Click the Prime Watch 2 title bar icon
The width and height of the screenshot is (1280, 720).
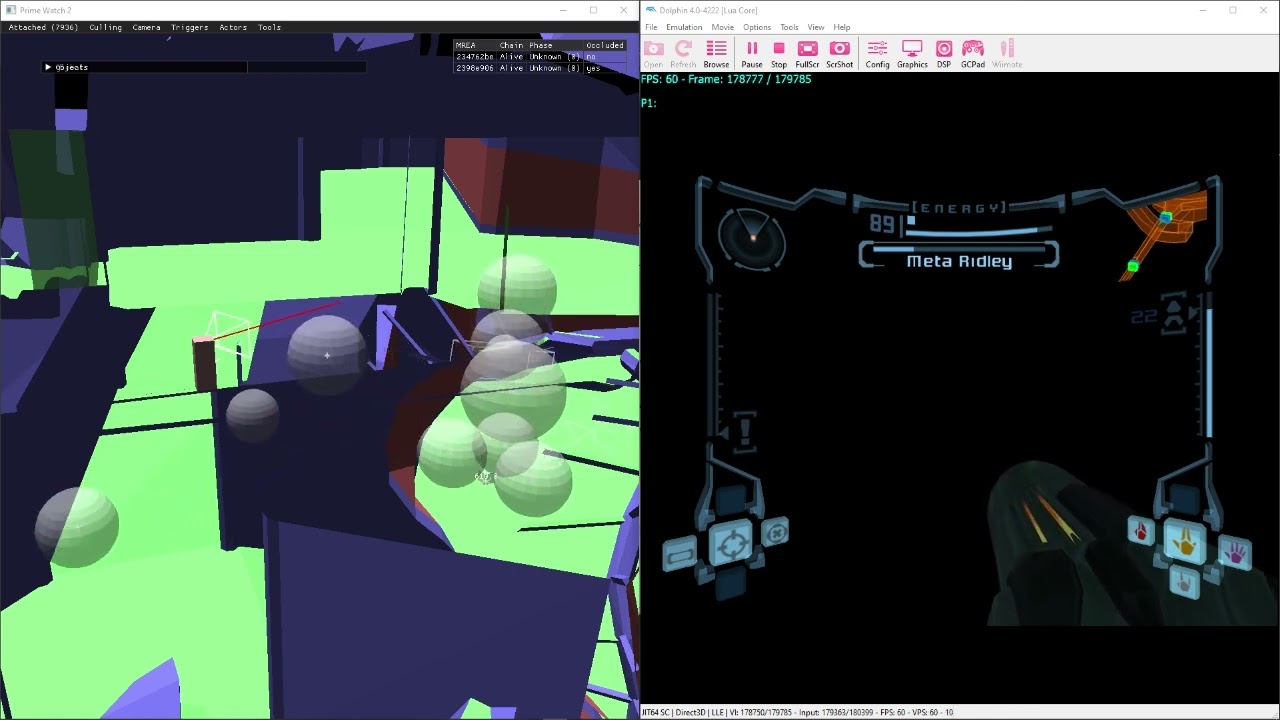(10, 10)
